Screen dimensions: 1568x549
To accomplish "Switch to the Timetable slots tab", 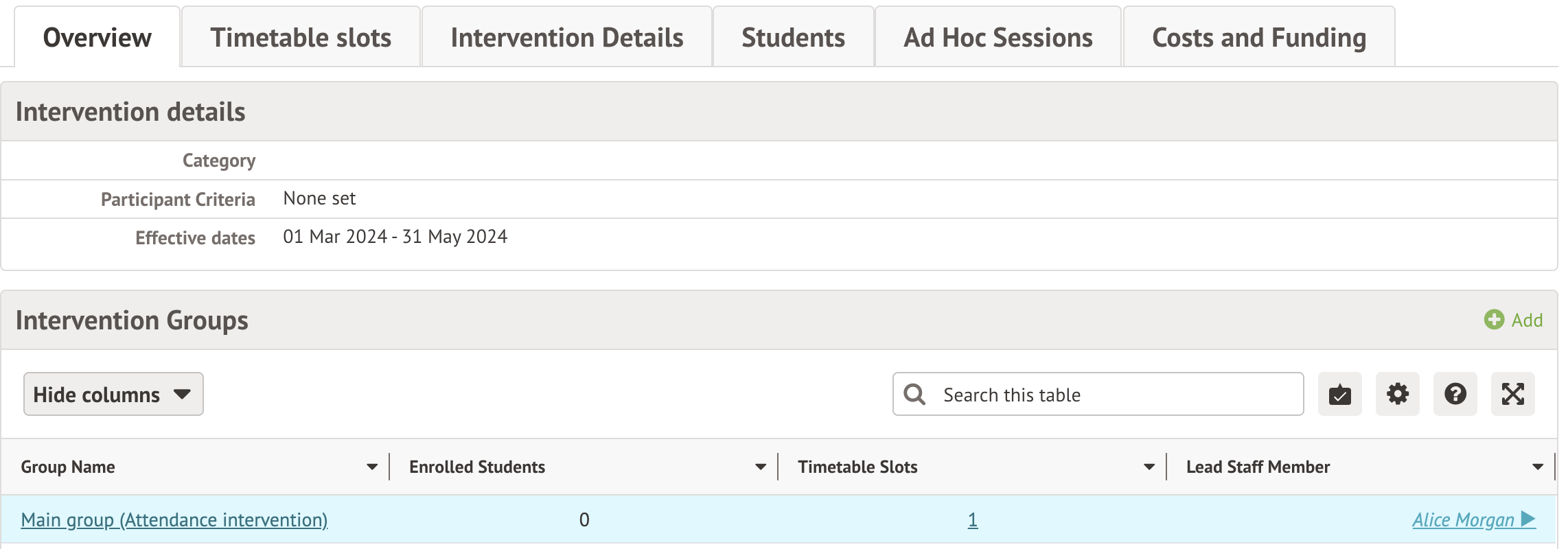I will point(301,38).
